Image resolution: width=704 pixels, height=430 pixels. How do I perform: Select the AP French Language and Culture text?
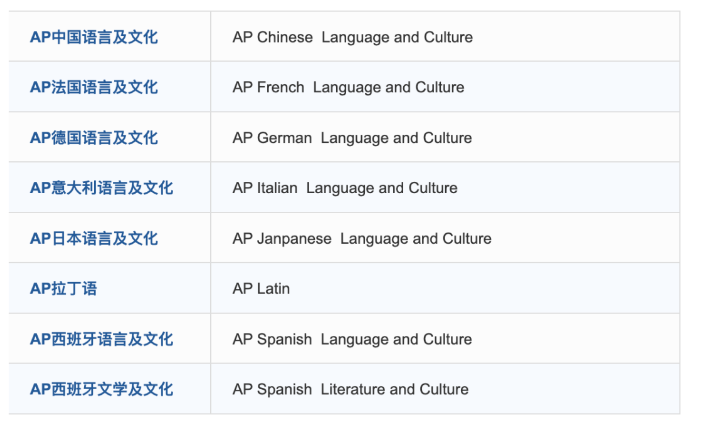point(348,87)
